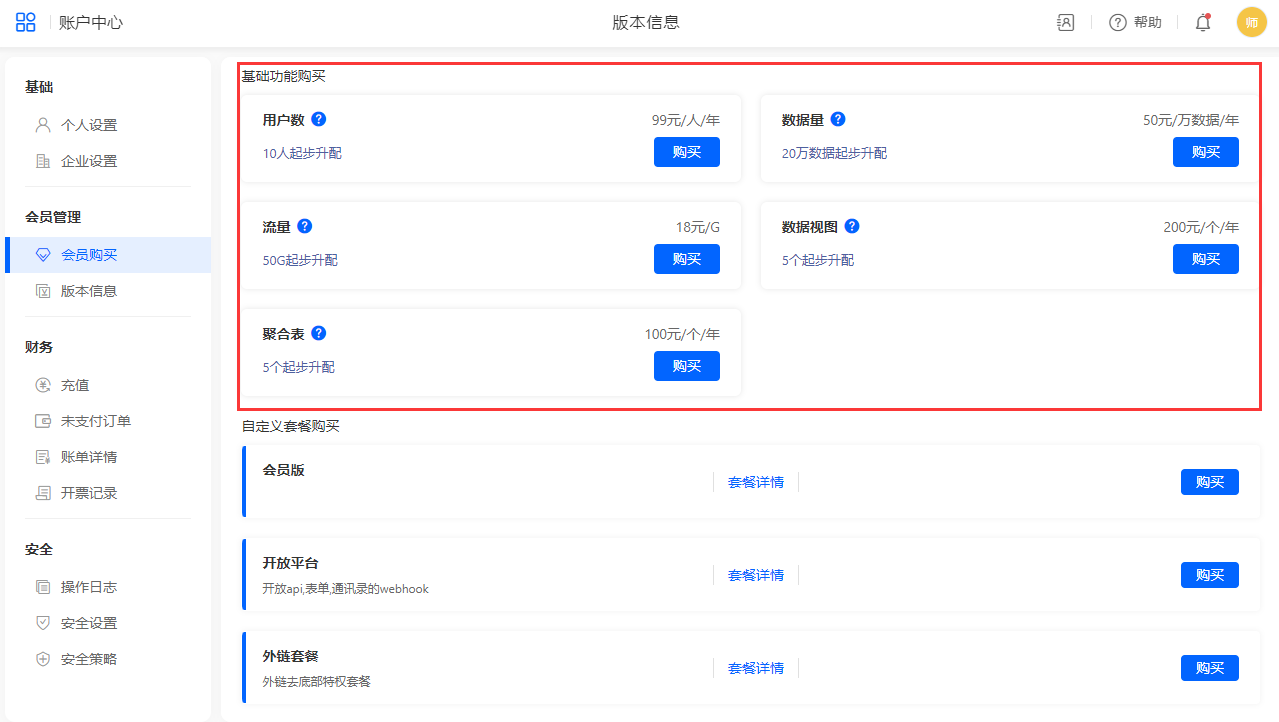Viewport: 1279px width, 722px height.
Task: Click the notification bell icon
Action: (1202, 22)
